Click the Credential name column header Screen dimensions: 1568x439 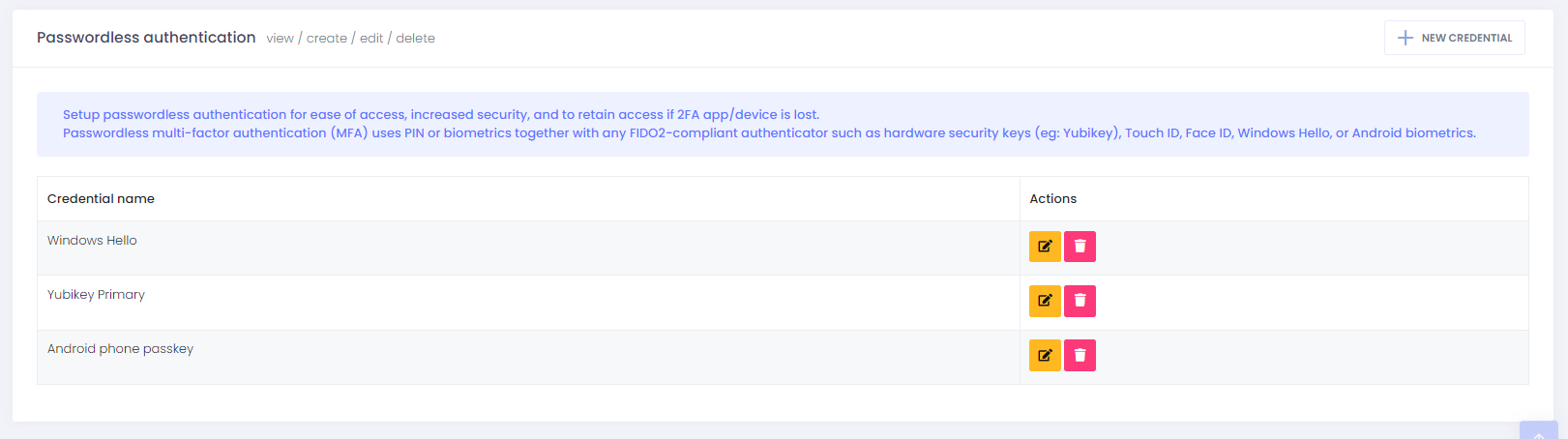point(101,199)
